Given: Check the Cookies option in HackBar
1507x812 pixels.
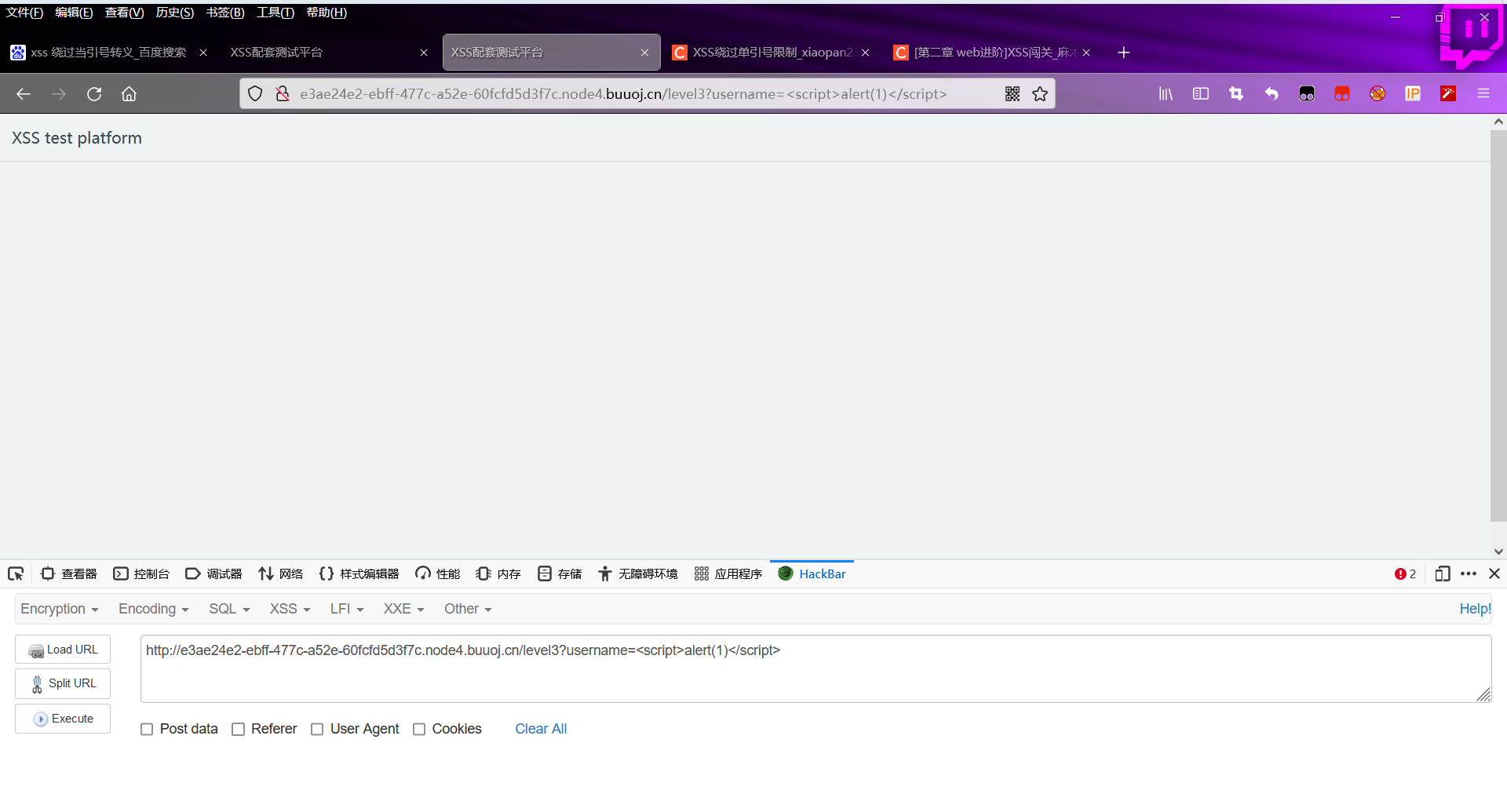Looking at the screenshot, I should [420, 729].
